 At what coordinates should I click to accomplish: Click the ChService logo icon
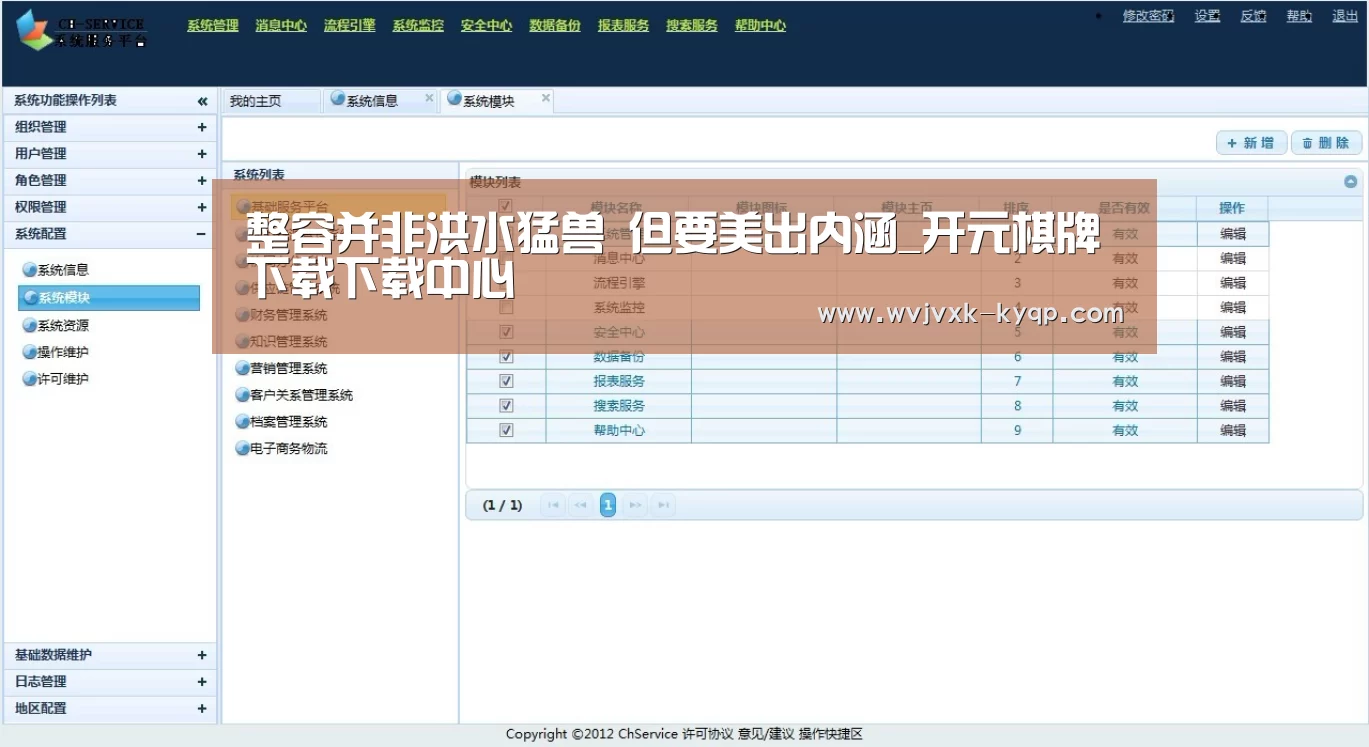36,30
